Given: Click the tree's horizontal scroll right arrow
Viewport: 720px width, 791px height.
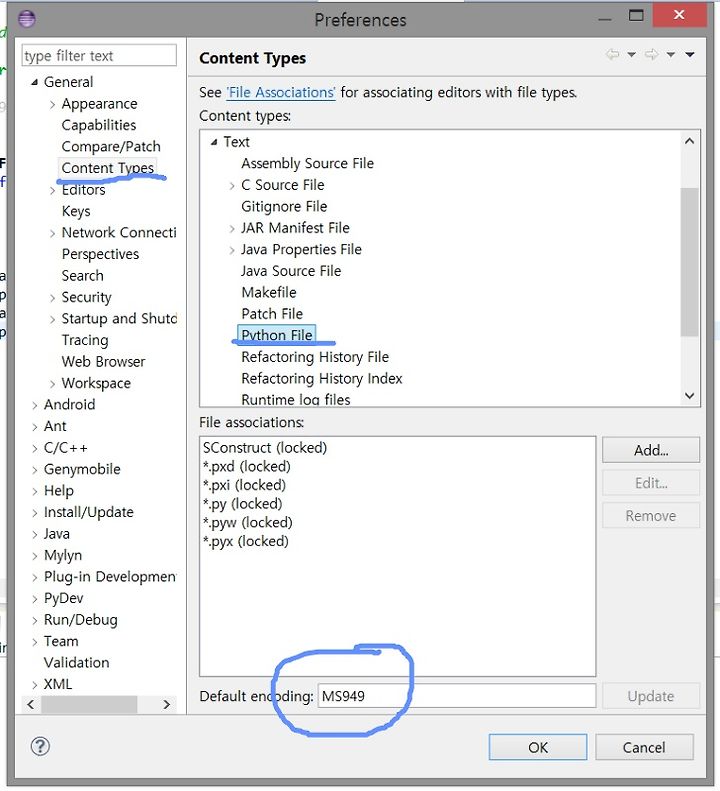Looking at the screenshot, I should click(x=167, y=705).
